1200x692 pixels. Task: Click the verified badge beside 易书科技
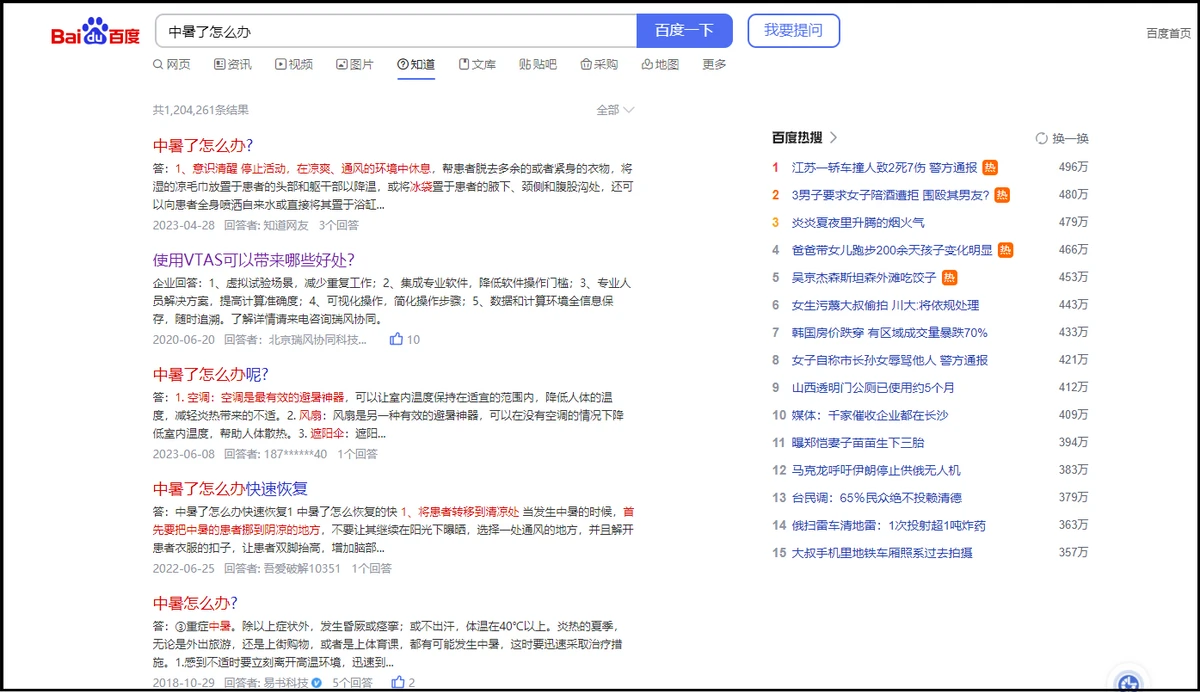click(316, 683)
